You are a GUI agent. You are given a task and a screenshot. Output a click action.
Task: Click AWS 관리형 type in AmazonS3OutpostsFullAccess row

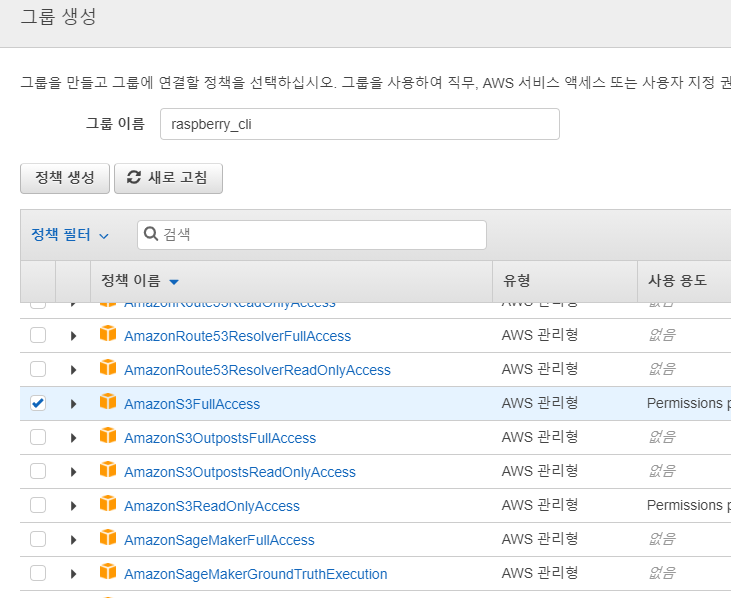pos(540,437)
